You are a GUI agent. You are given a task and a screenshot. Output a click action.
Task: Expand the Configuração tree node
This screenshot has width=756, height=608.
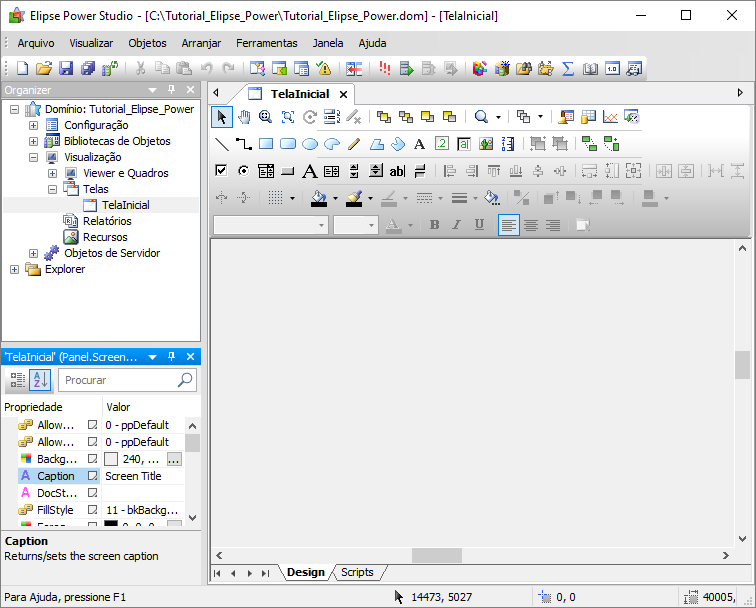click(x=33, y=125)
